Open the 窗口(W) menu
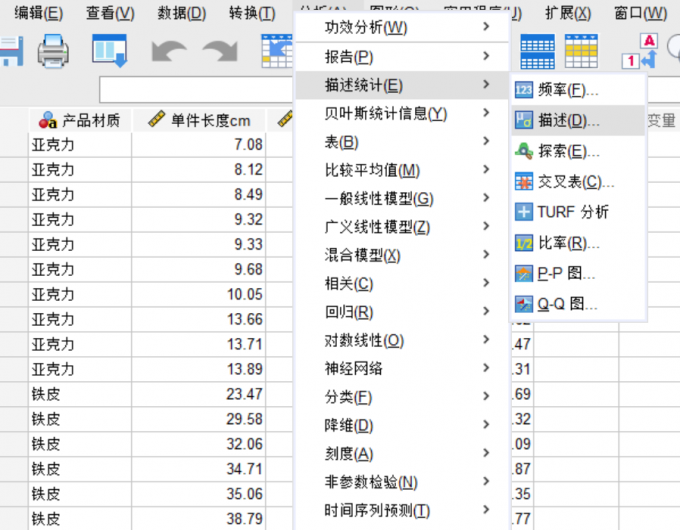Image resolution: width=680 pixels, height=530 pixels. (x=641, y=13)
